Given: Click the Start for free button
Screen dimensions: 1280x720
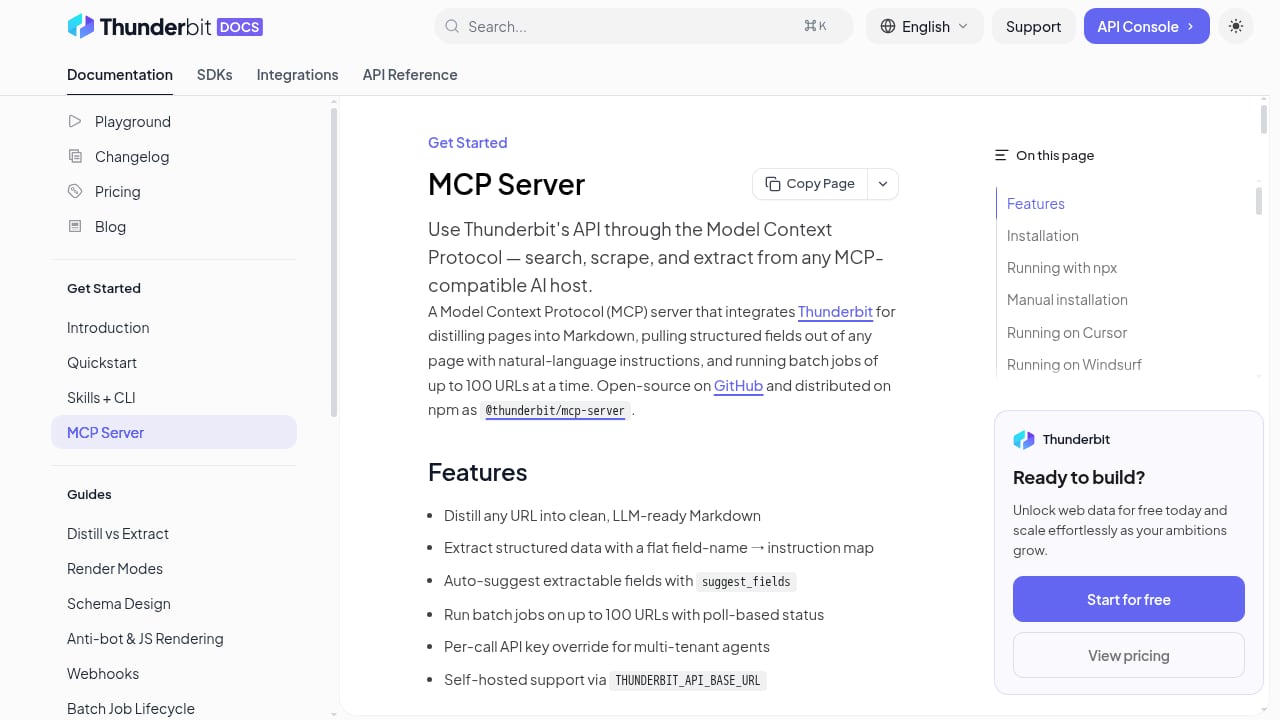Looking at the screenshot, I should coord(1129,599).
